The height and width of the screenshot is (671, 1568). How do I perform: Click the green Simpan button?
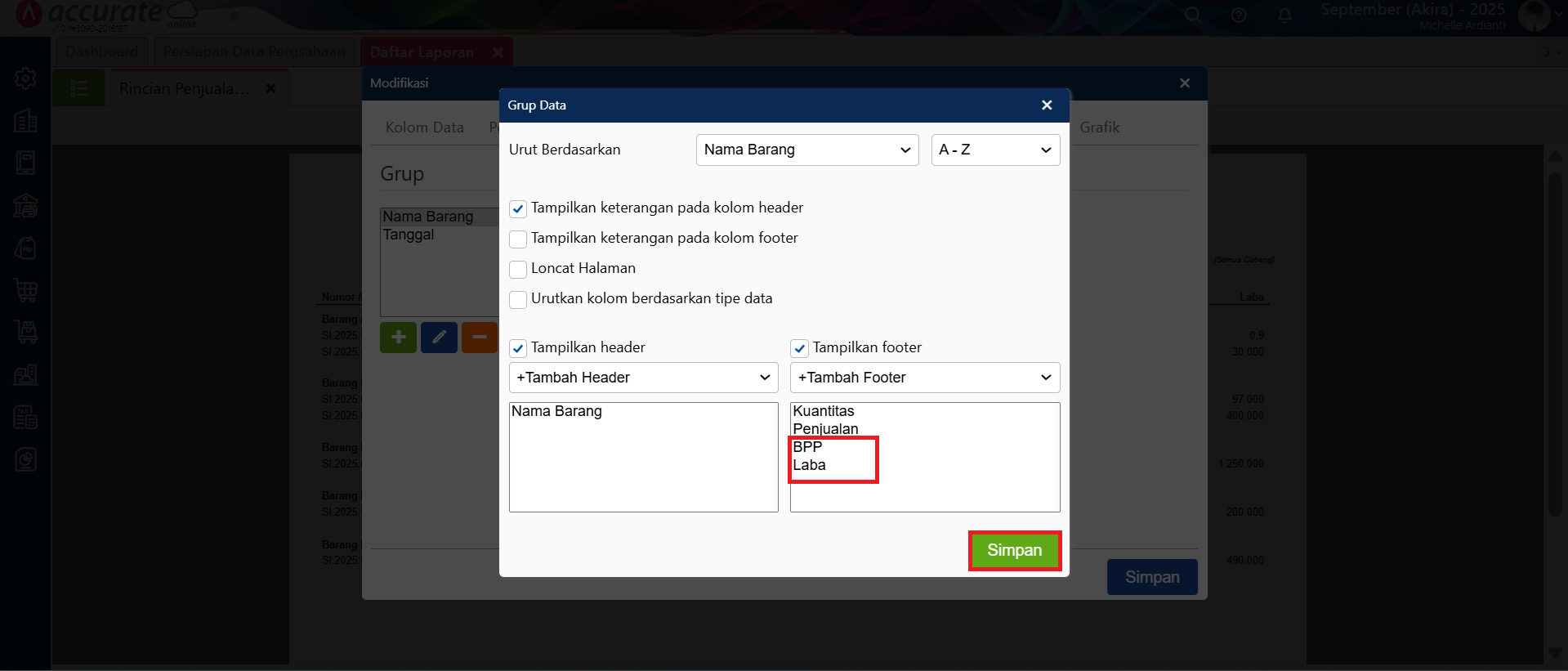1014,551
